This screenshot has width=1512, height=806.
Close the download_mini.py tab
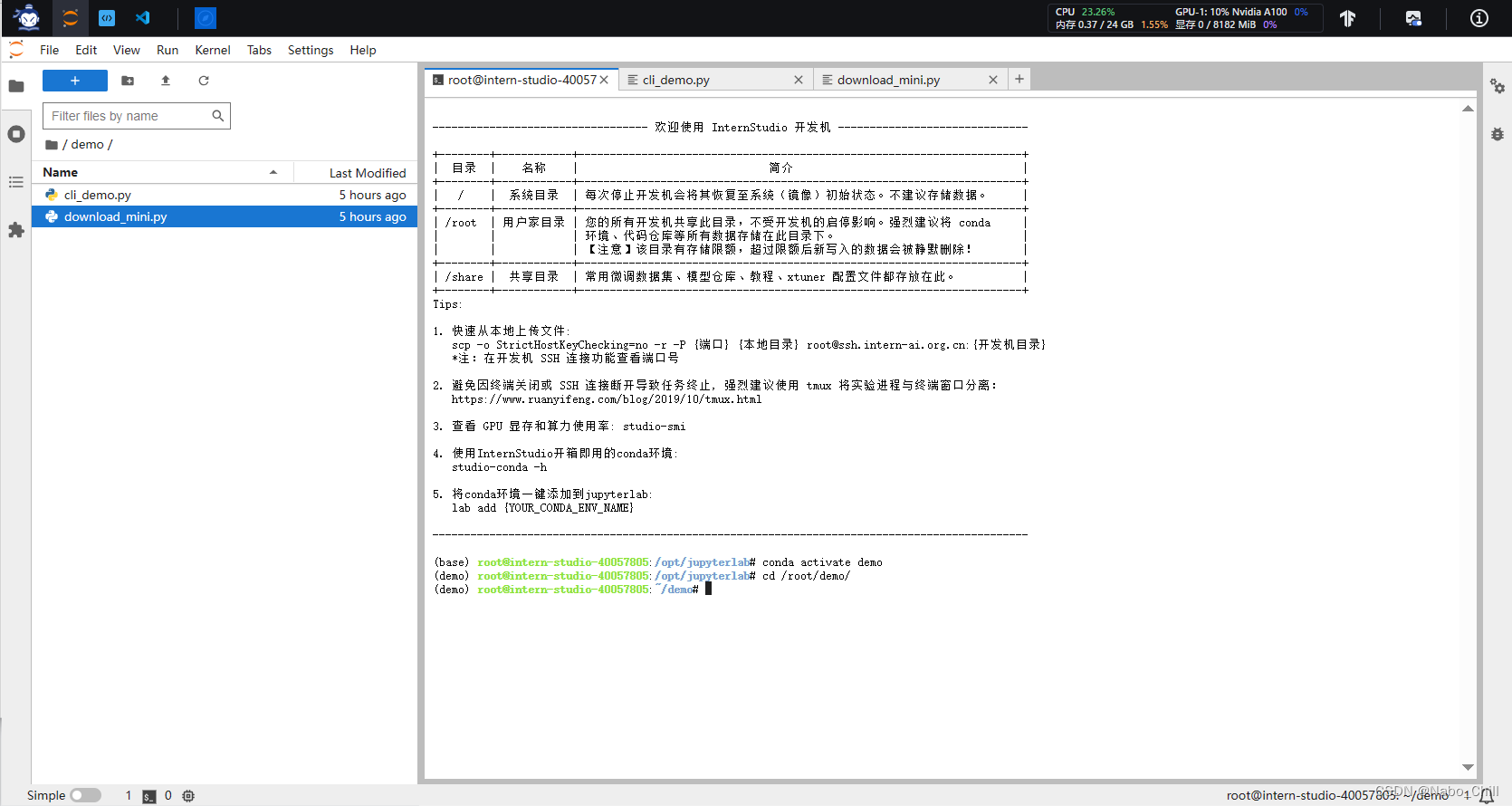pyautogui.click(x=993, y=80)
